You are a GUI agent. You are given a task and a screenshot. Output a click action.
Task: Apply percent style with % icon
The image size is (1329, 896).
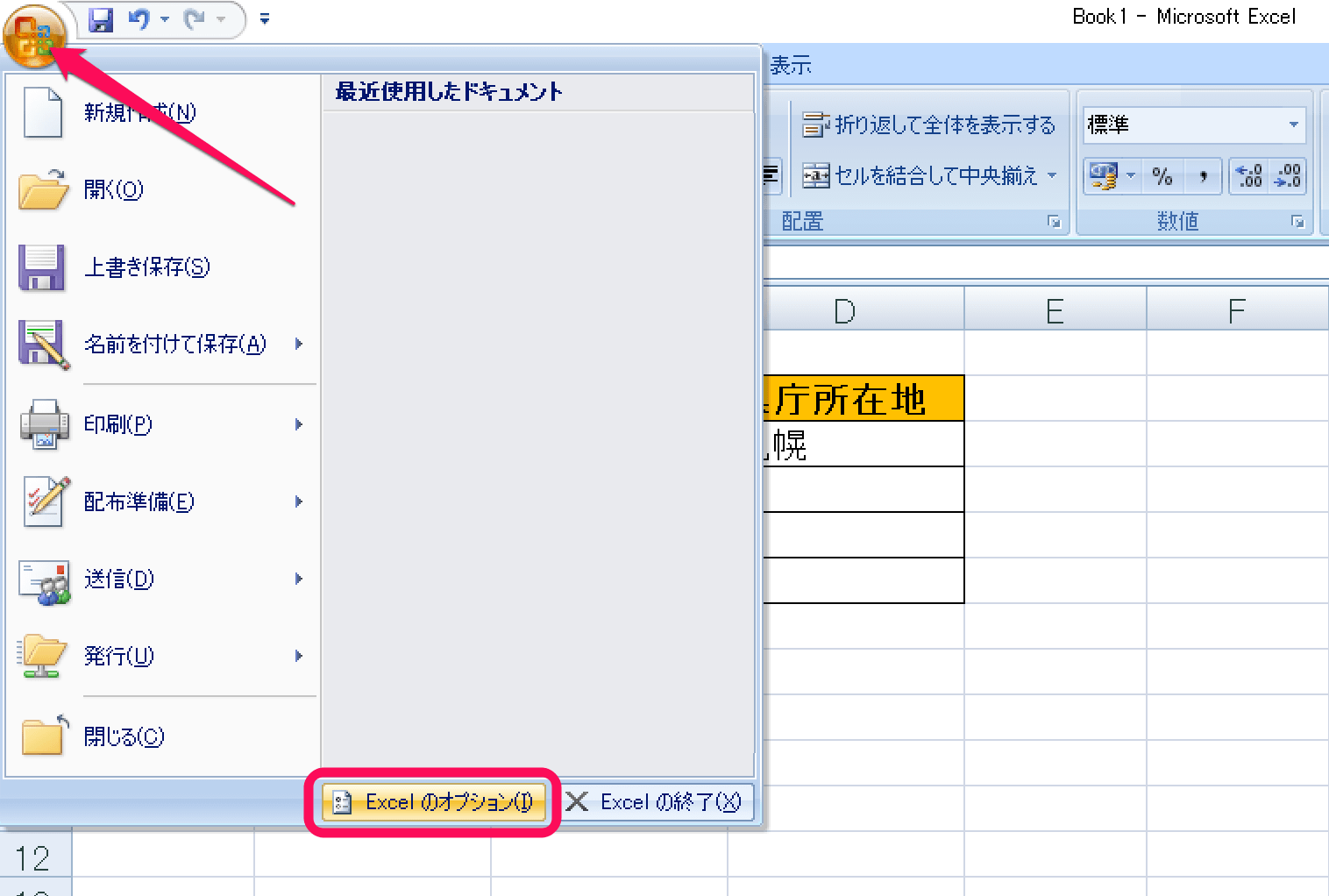[1162, 176]
